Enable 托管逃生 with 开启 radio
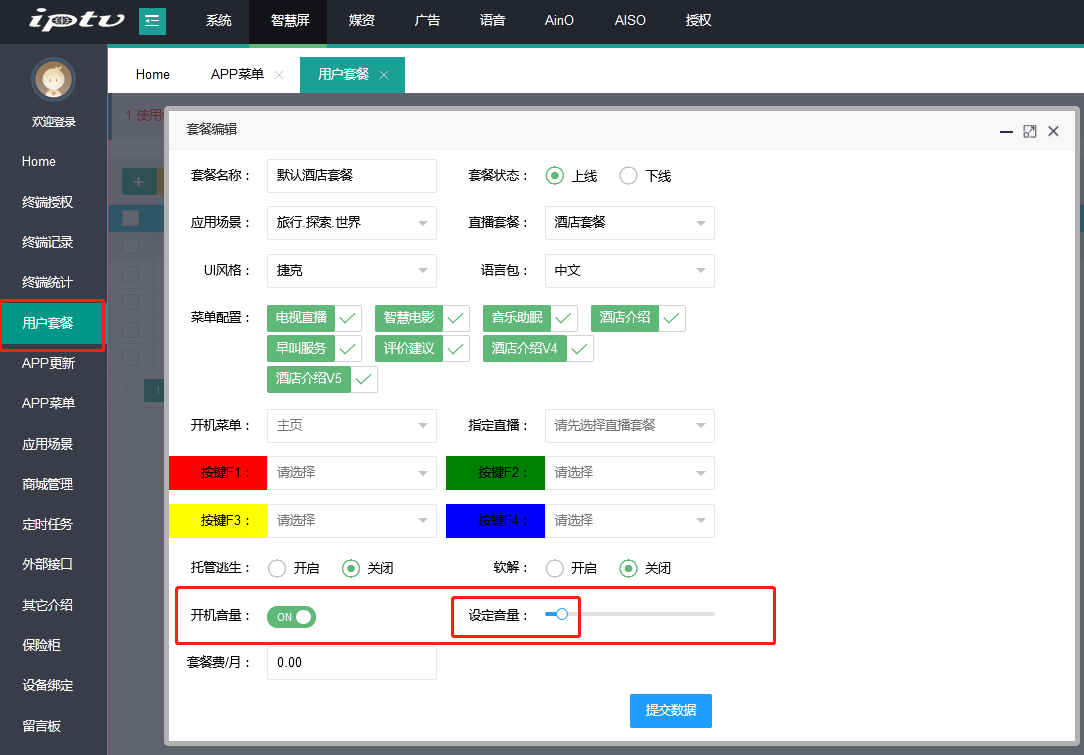This screenshot has height=755, width=1084. click(277, 568)
